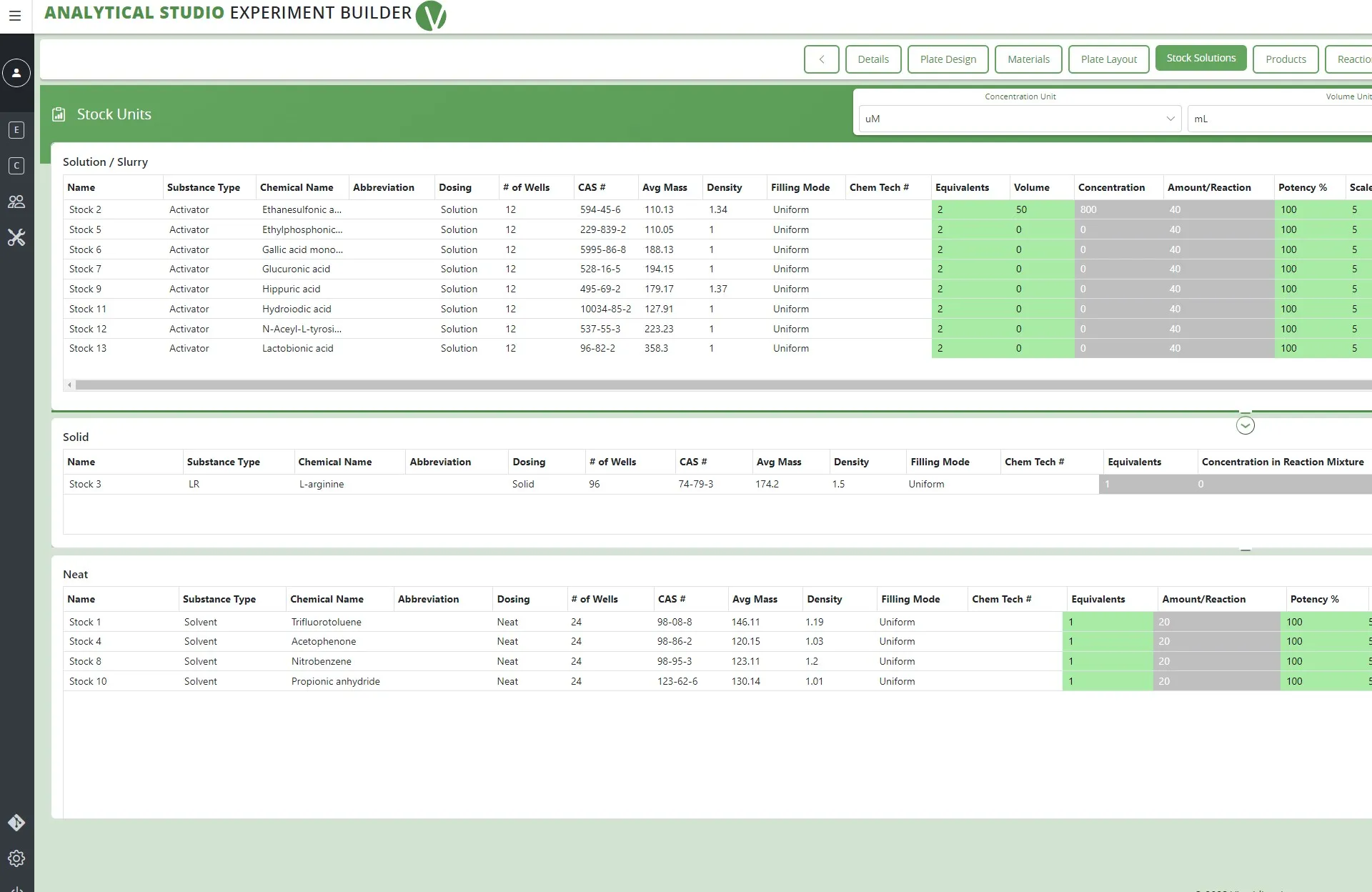Go to the Plate Layout tab
The height and width of the screenshot is (892, 1372).
(1108, 59)
